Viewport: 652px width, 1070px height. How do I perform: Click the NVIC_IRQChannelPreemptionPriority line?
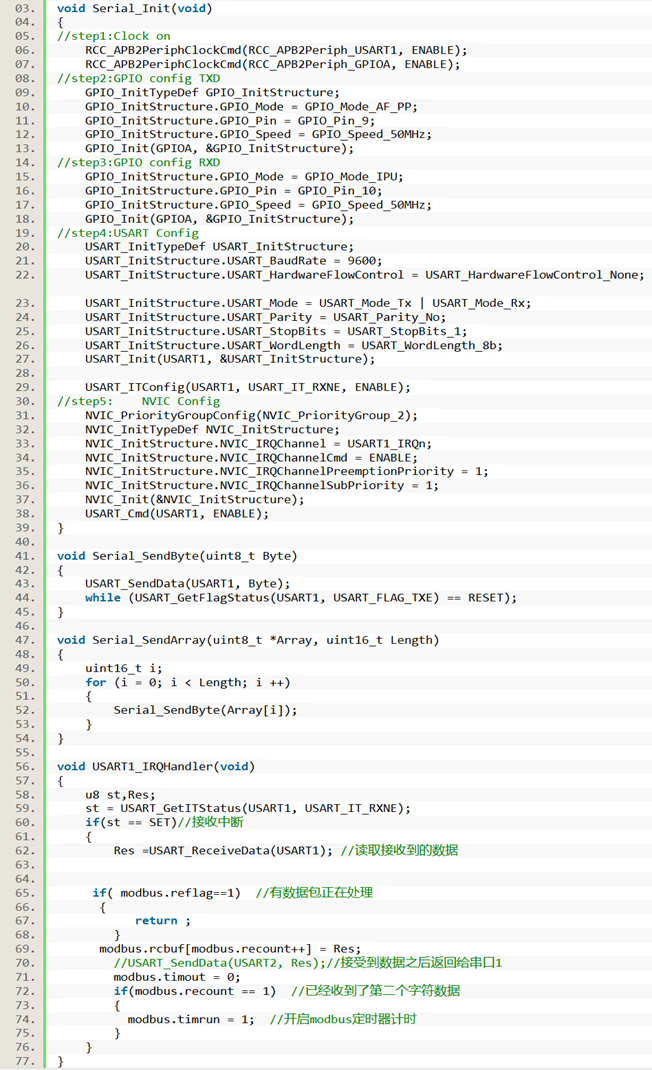pyautogui.click(x=286, y=472)
